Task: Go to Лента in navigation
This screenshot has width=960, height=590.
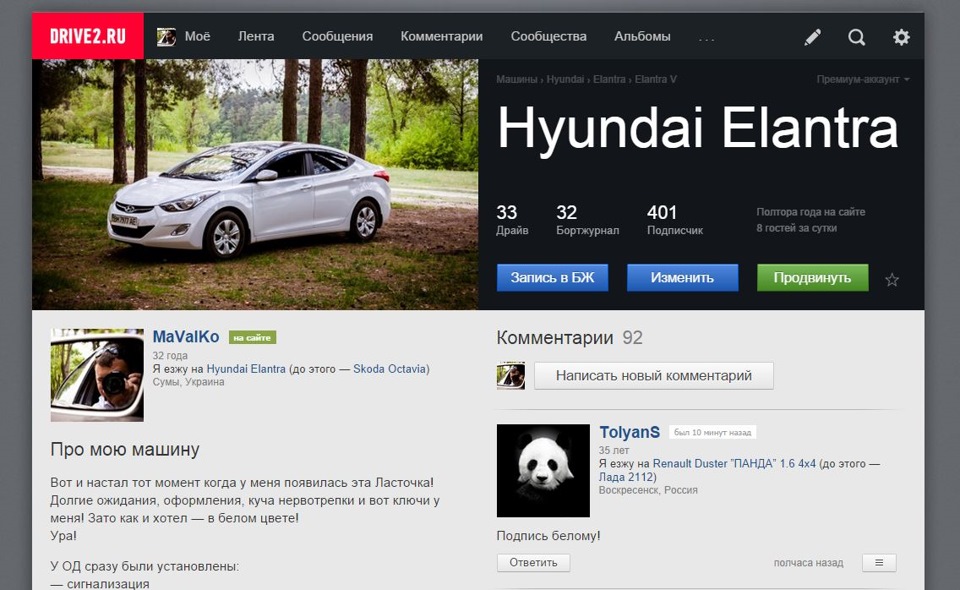Action: 256,36
